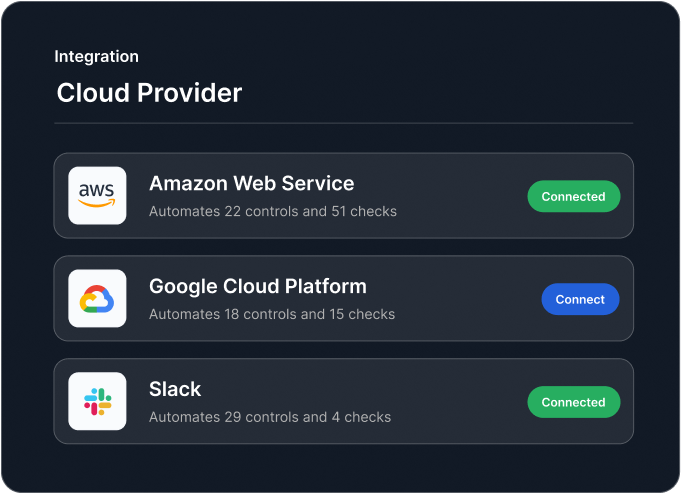
Task: Click the AWS logo icon
Action: (97, 195)
